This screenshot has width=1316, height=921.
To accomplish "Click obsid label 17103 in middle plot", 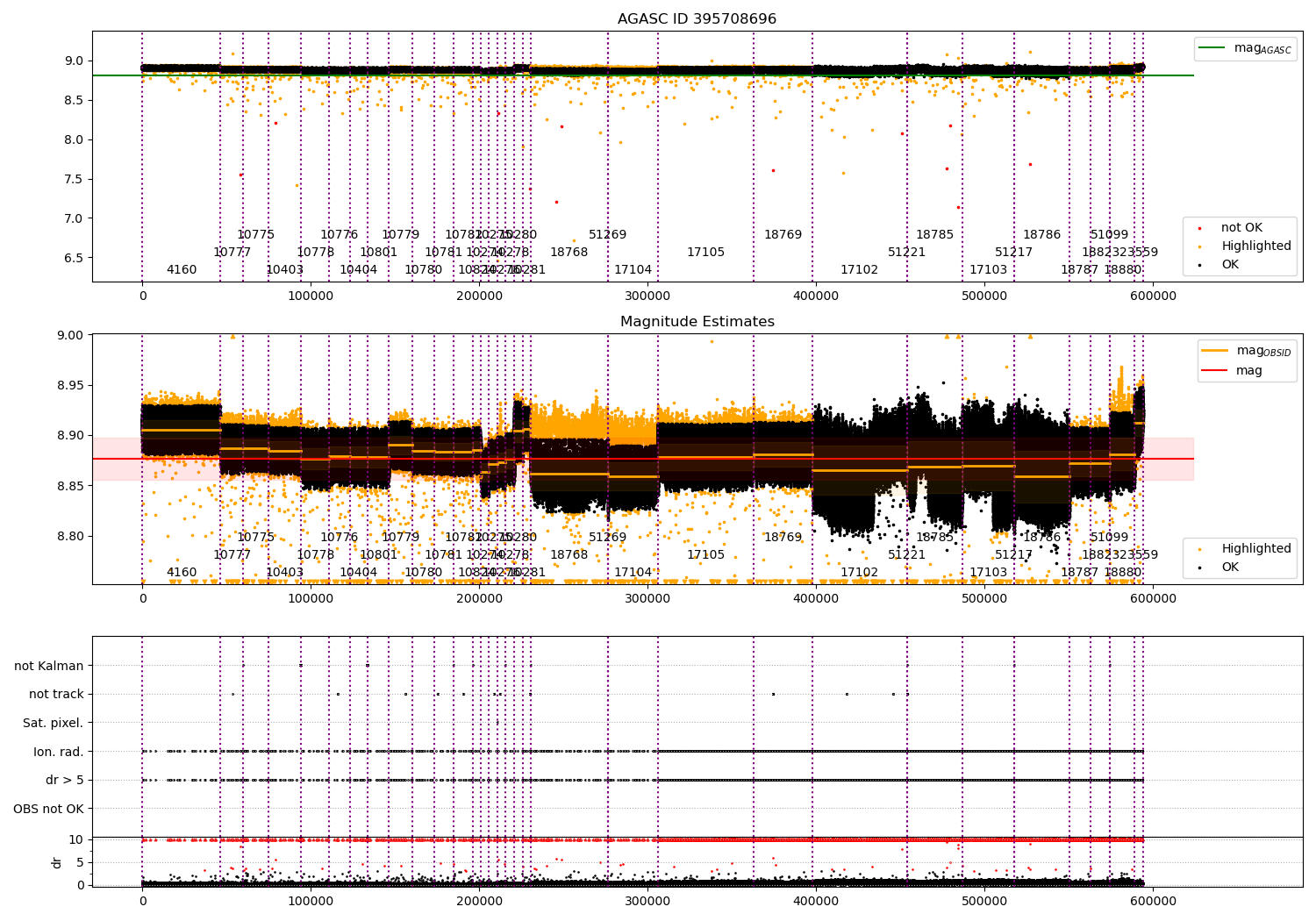I will point(989,573).
